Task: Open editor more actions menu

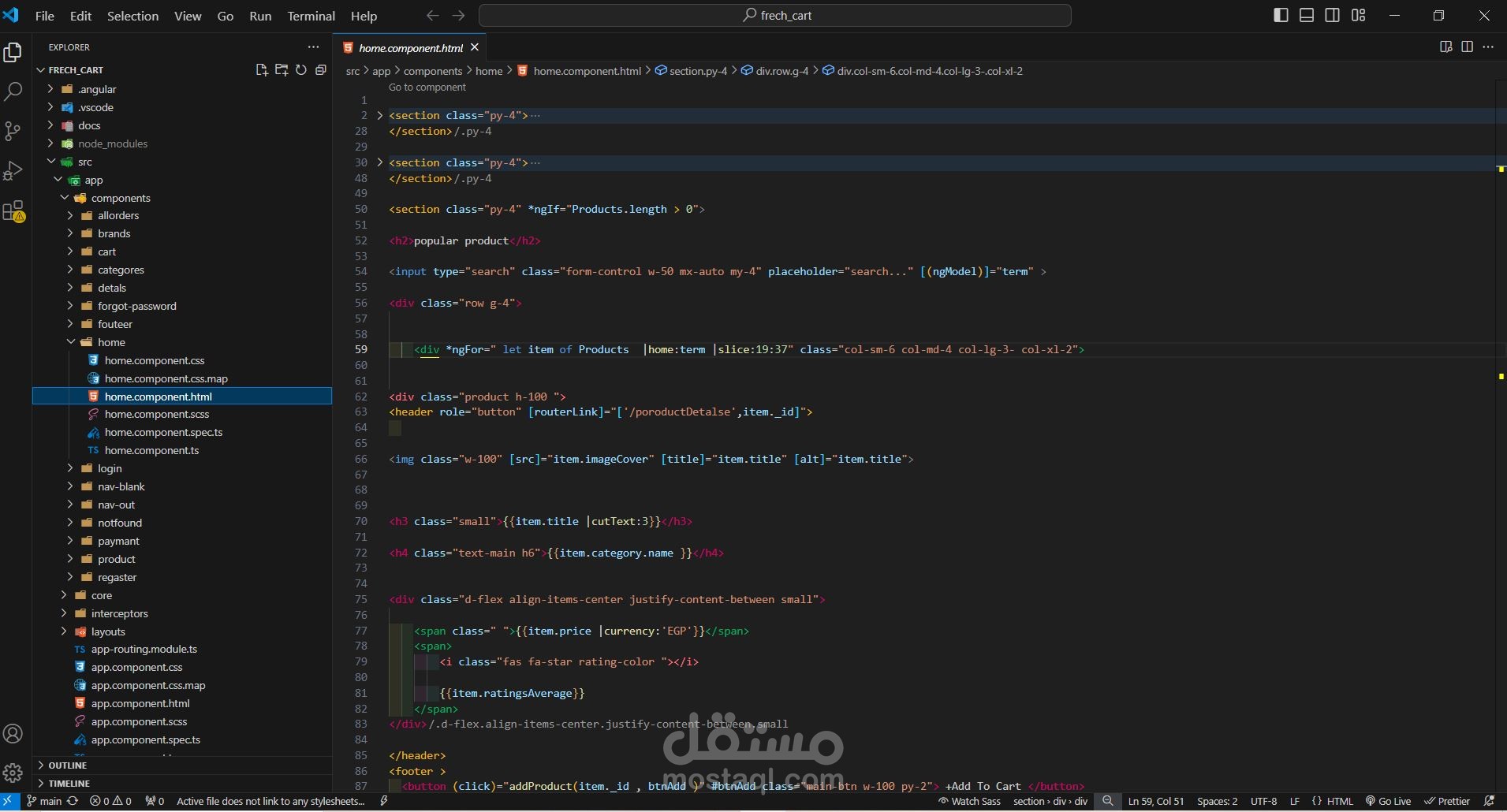Action: click(1488, 47)
